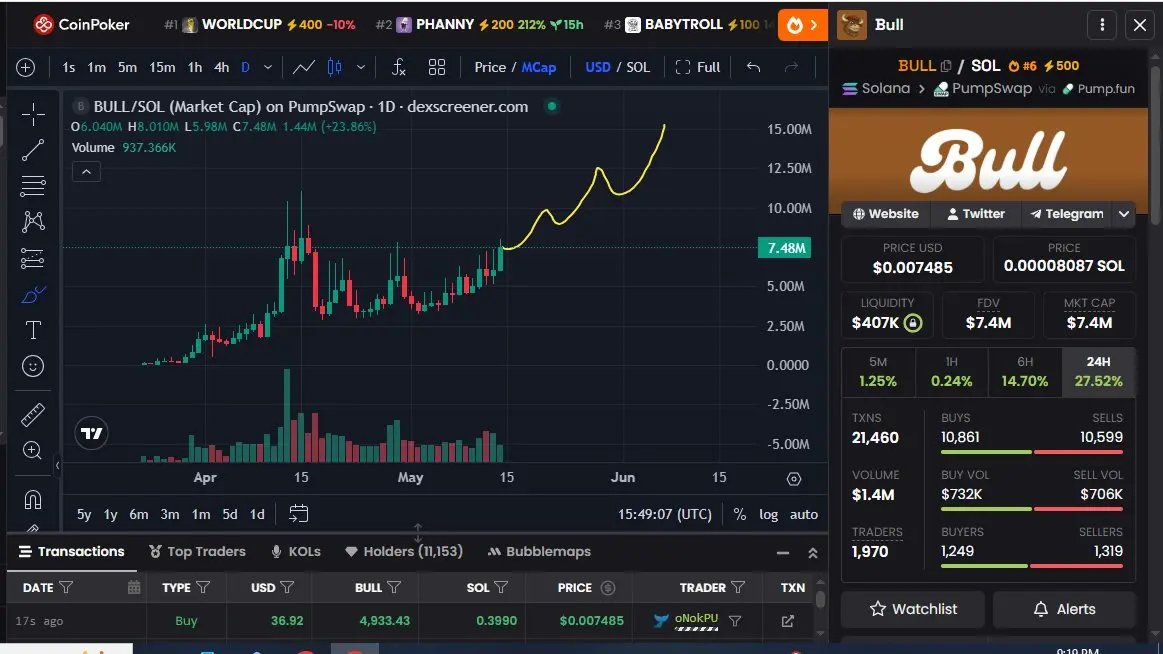Open the token options three-dot menu
The width and height of the screenshot is (1163, 654).
pos(1102,24)
